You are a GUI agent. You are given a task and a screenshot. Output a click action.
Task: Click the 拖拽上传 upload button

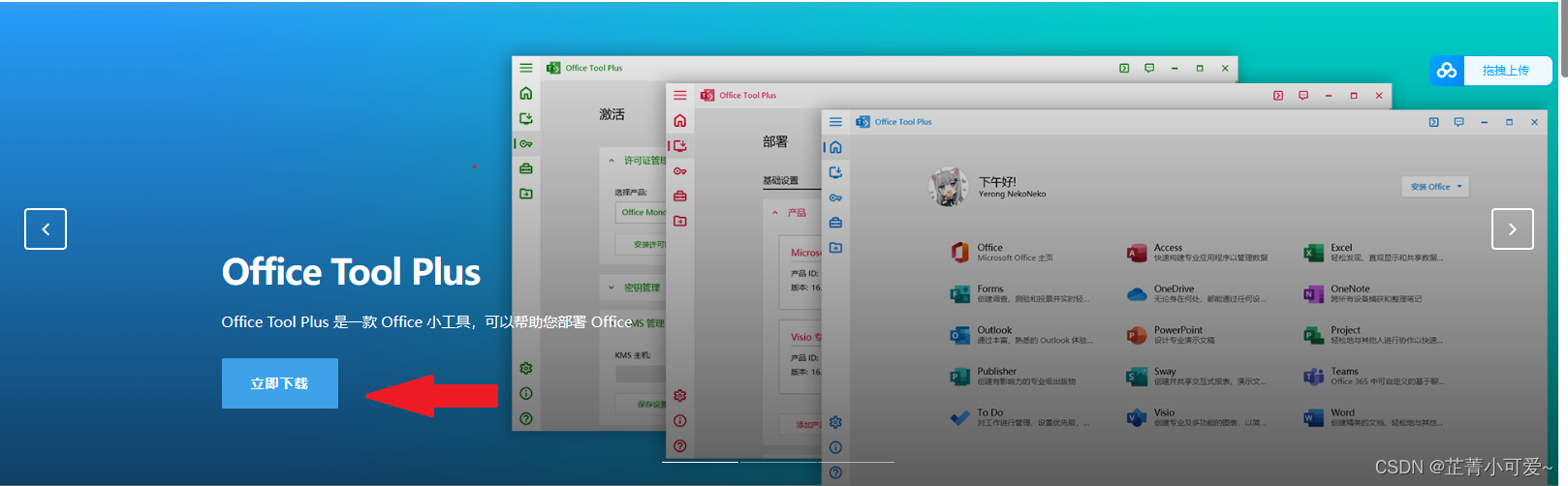1490,71
